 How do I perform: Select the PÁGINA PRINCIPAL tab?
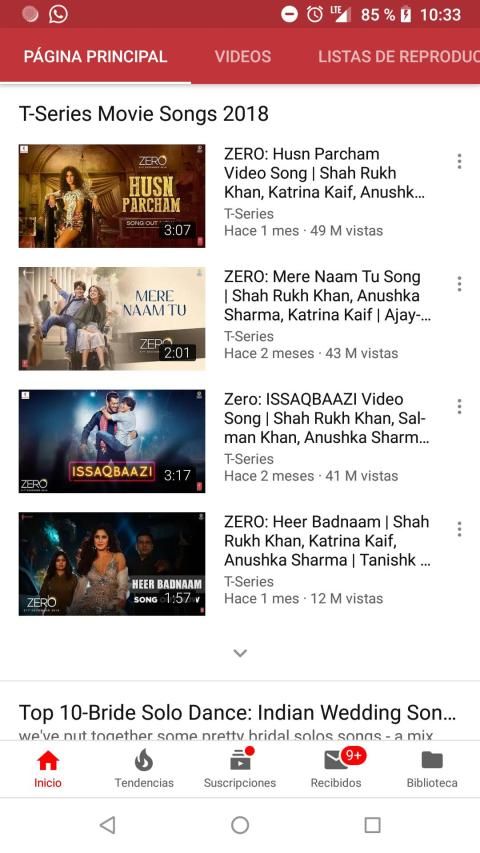(95, 57)
